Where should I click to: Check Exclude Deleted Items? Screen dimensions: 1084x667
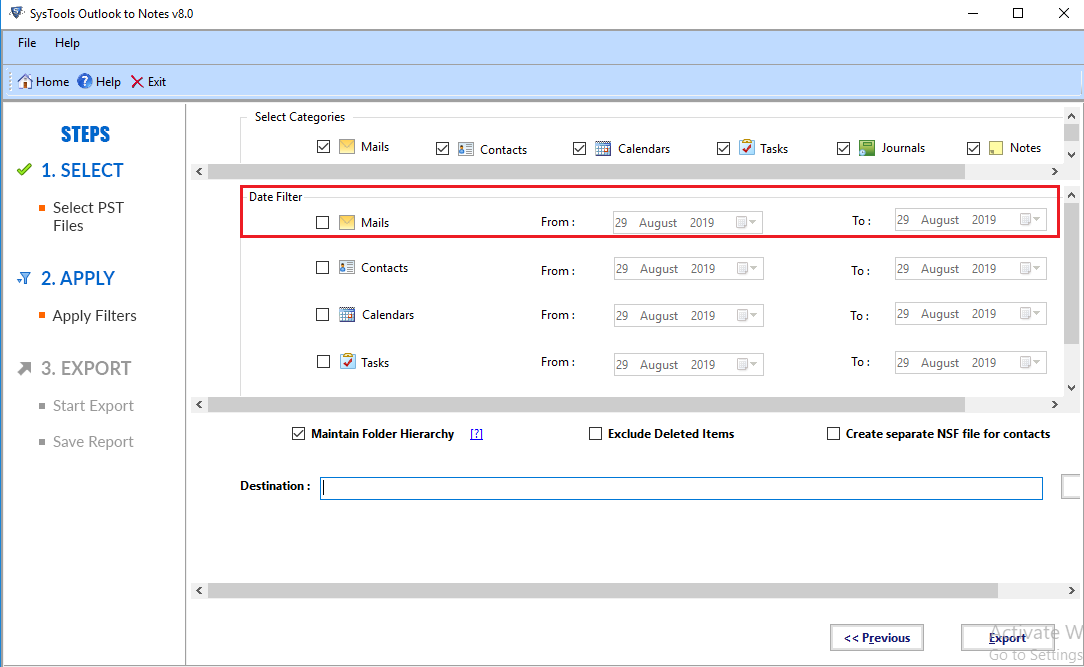[595, 433]
